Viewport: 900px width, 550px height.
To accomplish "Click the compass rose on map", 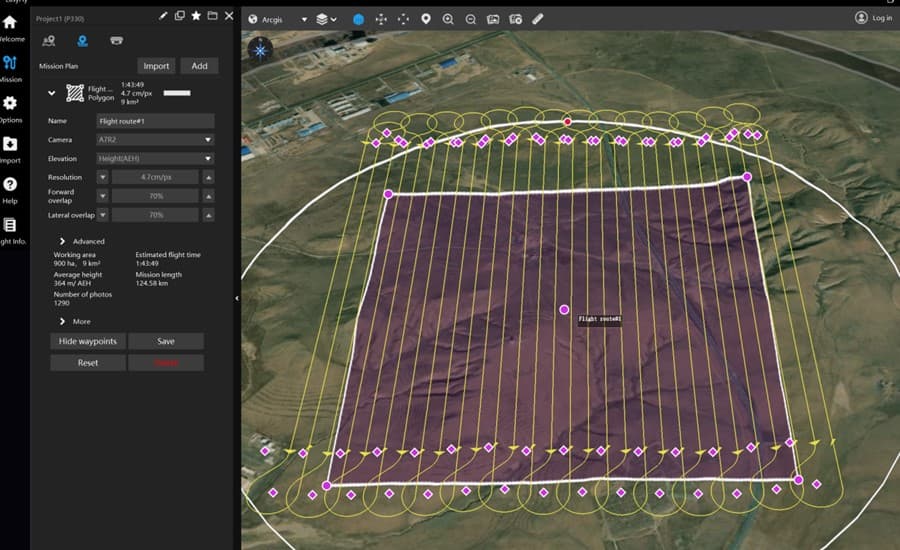I will click(x=260, y=50).
